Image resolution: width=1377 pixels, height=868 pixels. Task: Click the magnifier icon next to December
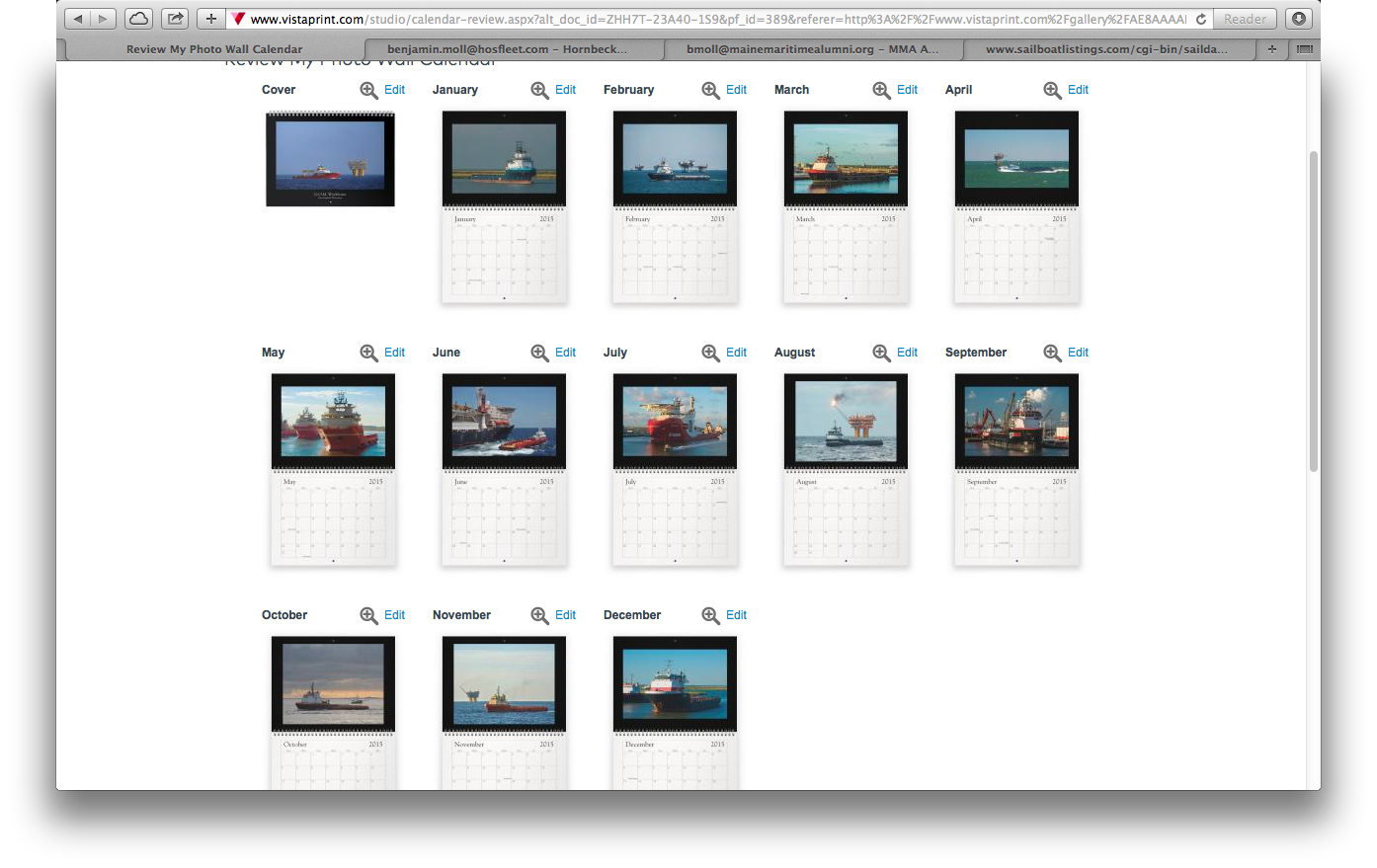click(x=710, y=615)
